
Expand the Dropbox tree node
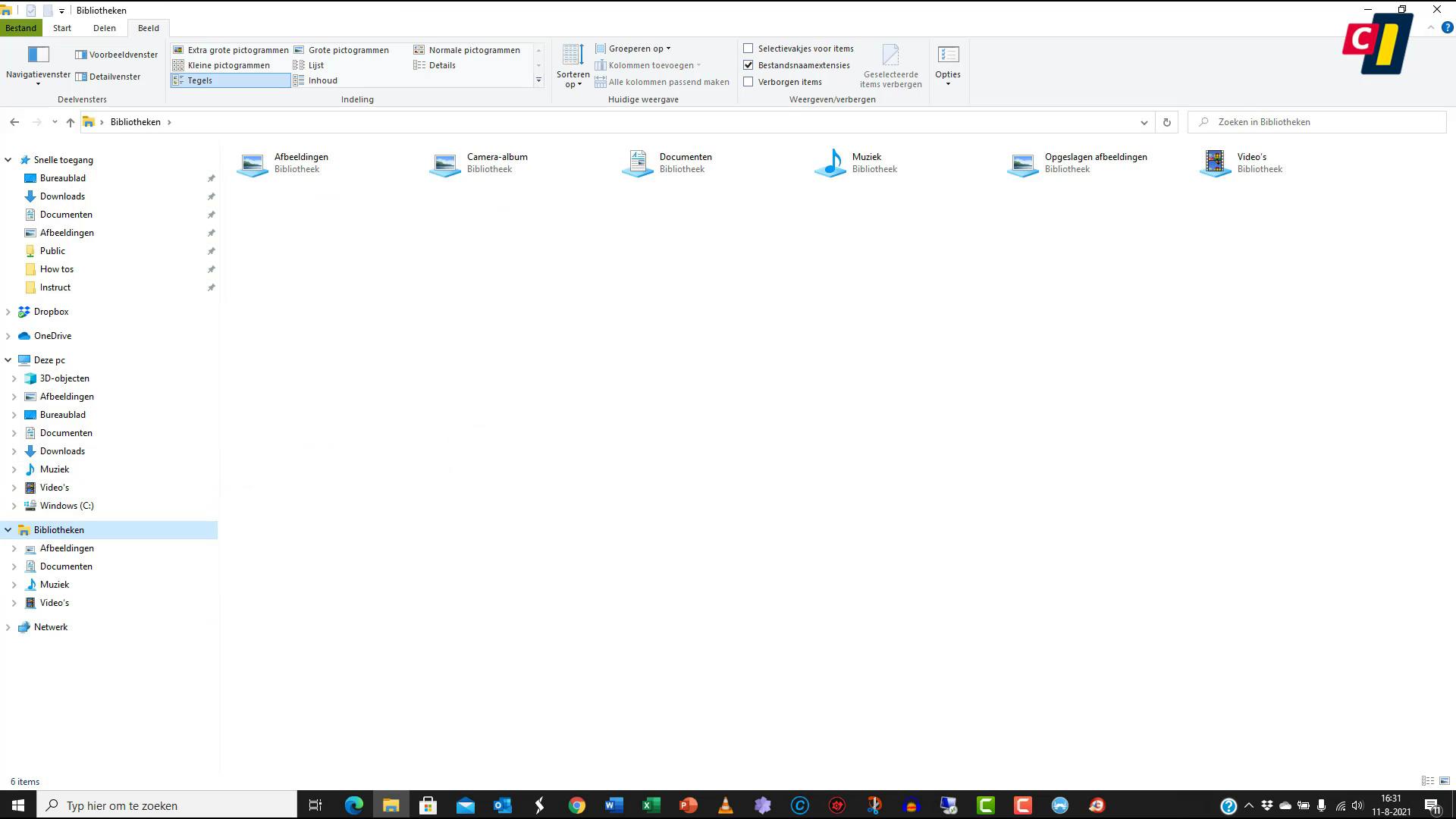[x=8, y=312]
